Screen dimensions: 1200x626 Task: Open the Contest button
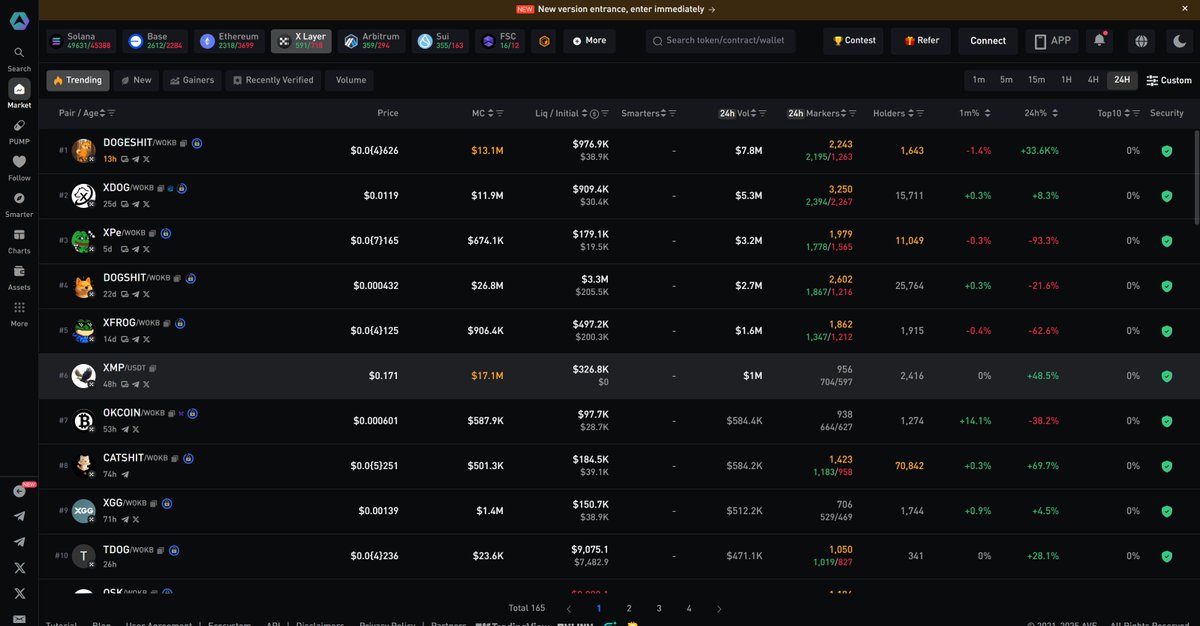[854, 41]
